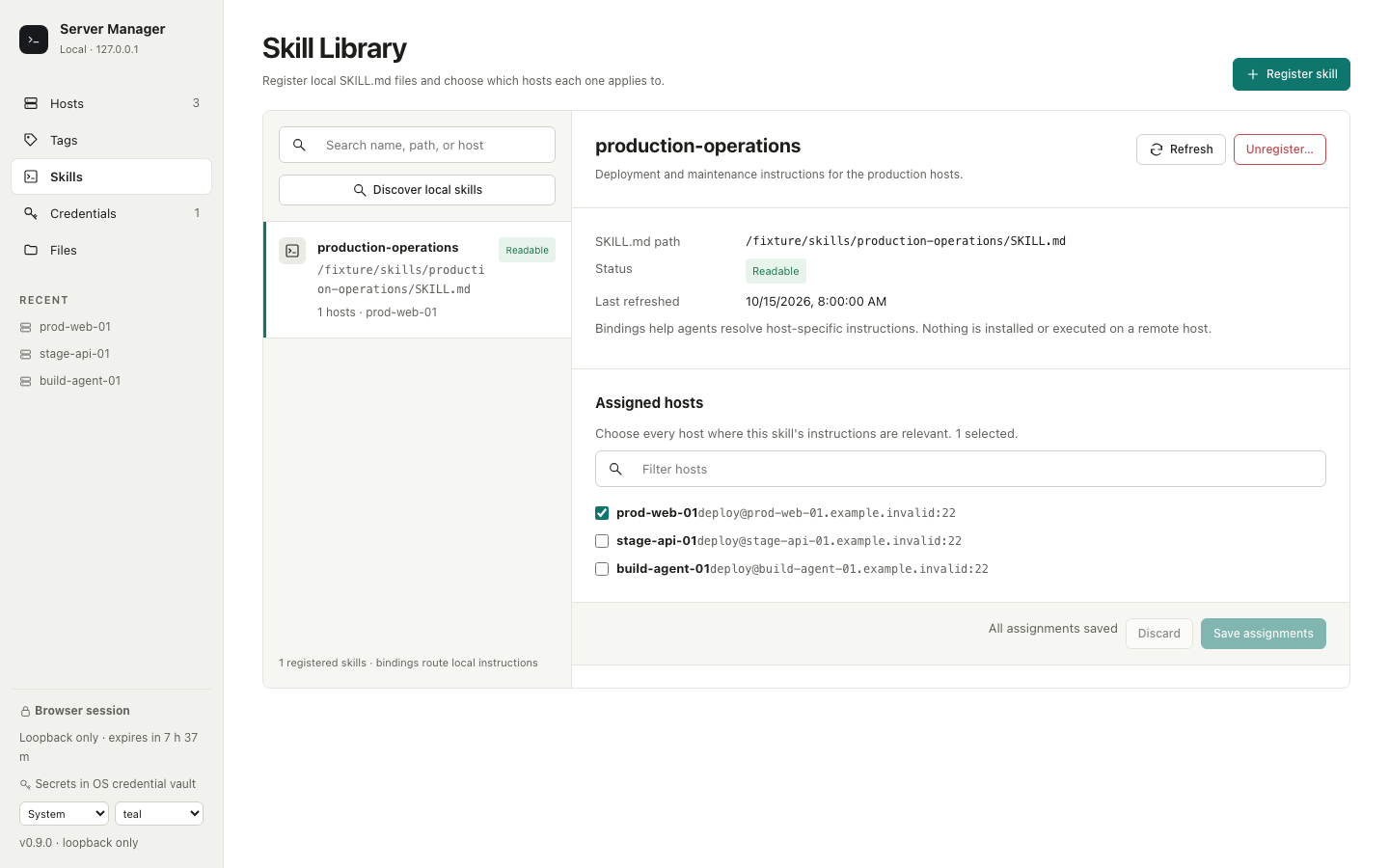Click the Discover local skills button
1389x868 pixels.
pos(417,190)
